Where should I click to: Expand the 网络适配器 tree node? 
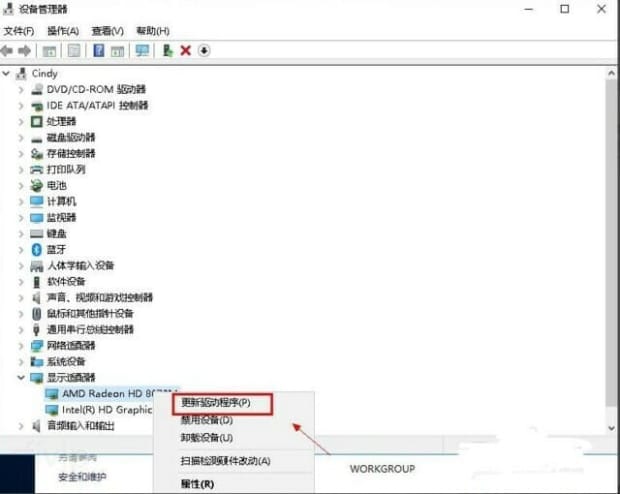click(x=21, y=345)
